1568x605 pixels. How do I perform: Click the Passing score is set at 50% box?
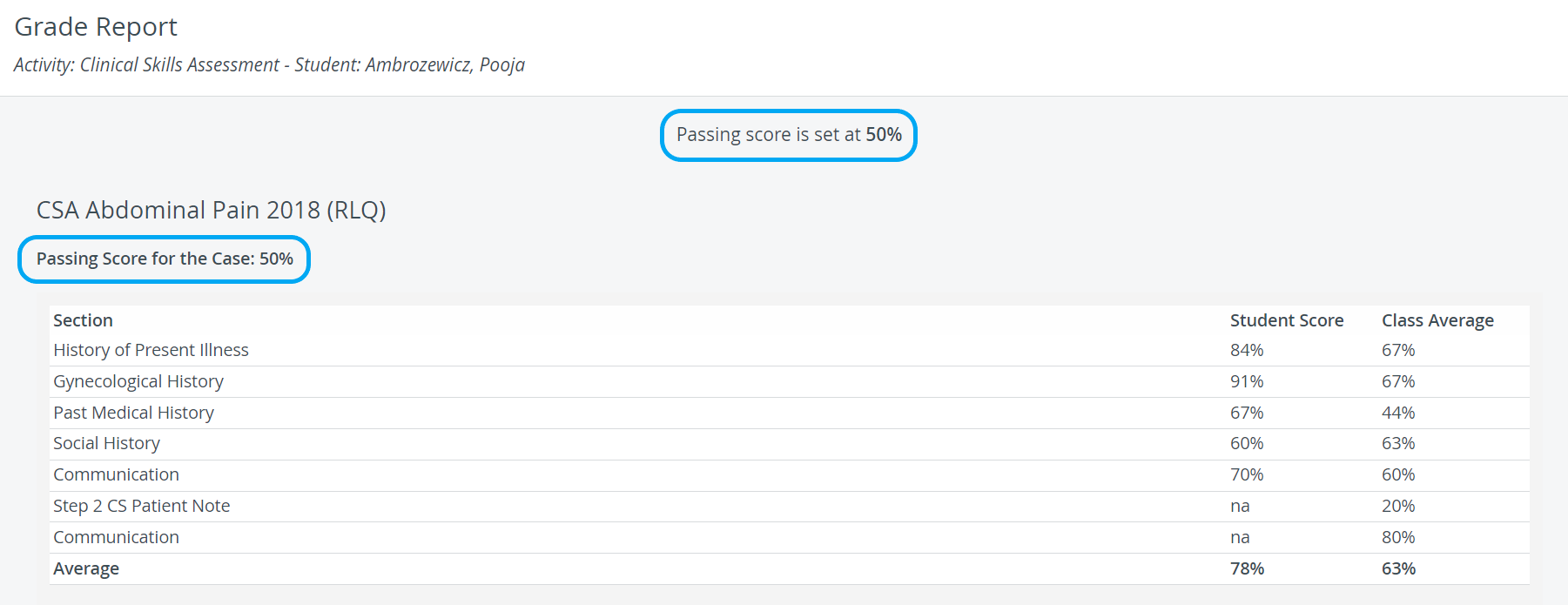789,135
